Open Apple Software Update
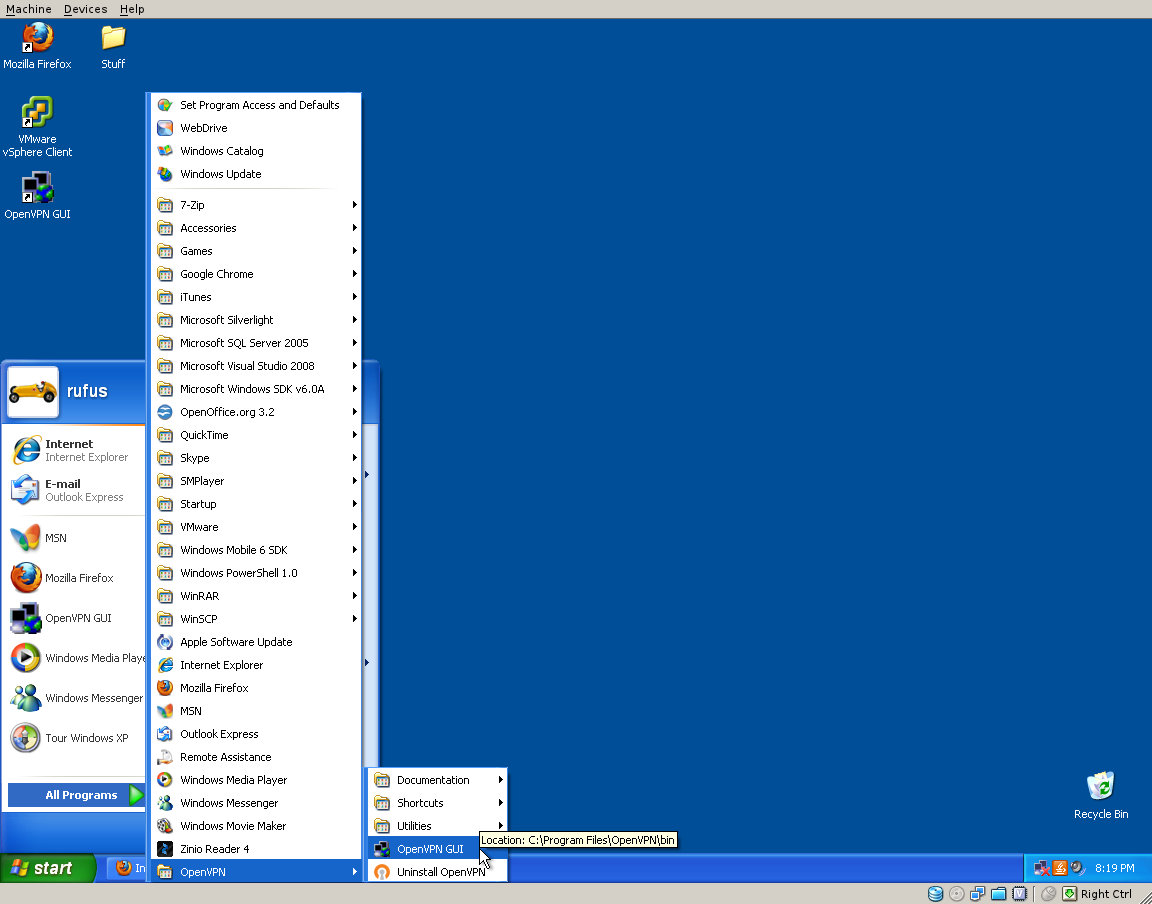Image resolution: width=1152 pixels, height=904 pixels. 256,642
